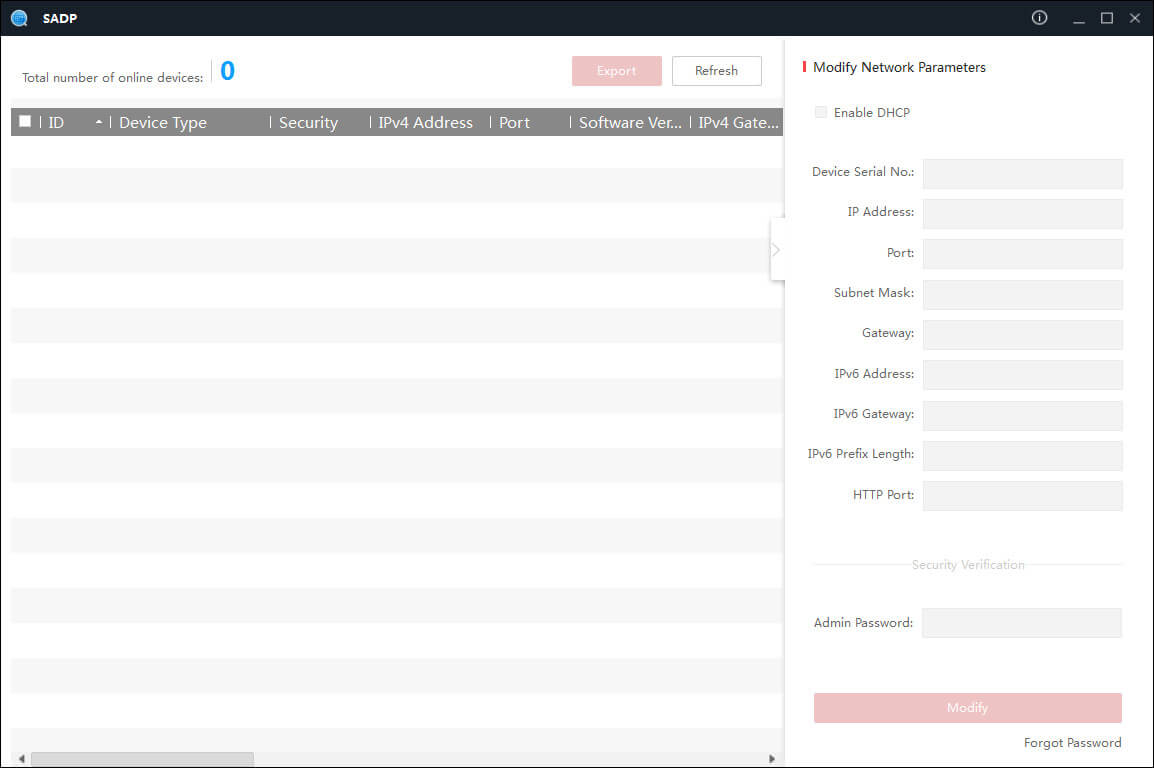The width and height of the screenshot is (1154, 768).
Task: Click the horizontal scrollbar thumb
Action: pos(142,759)
